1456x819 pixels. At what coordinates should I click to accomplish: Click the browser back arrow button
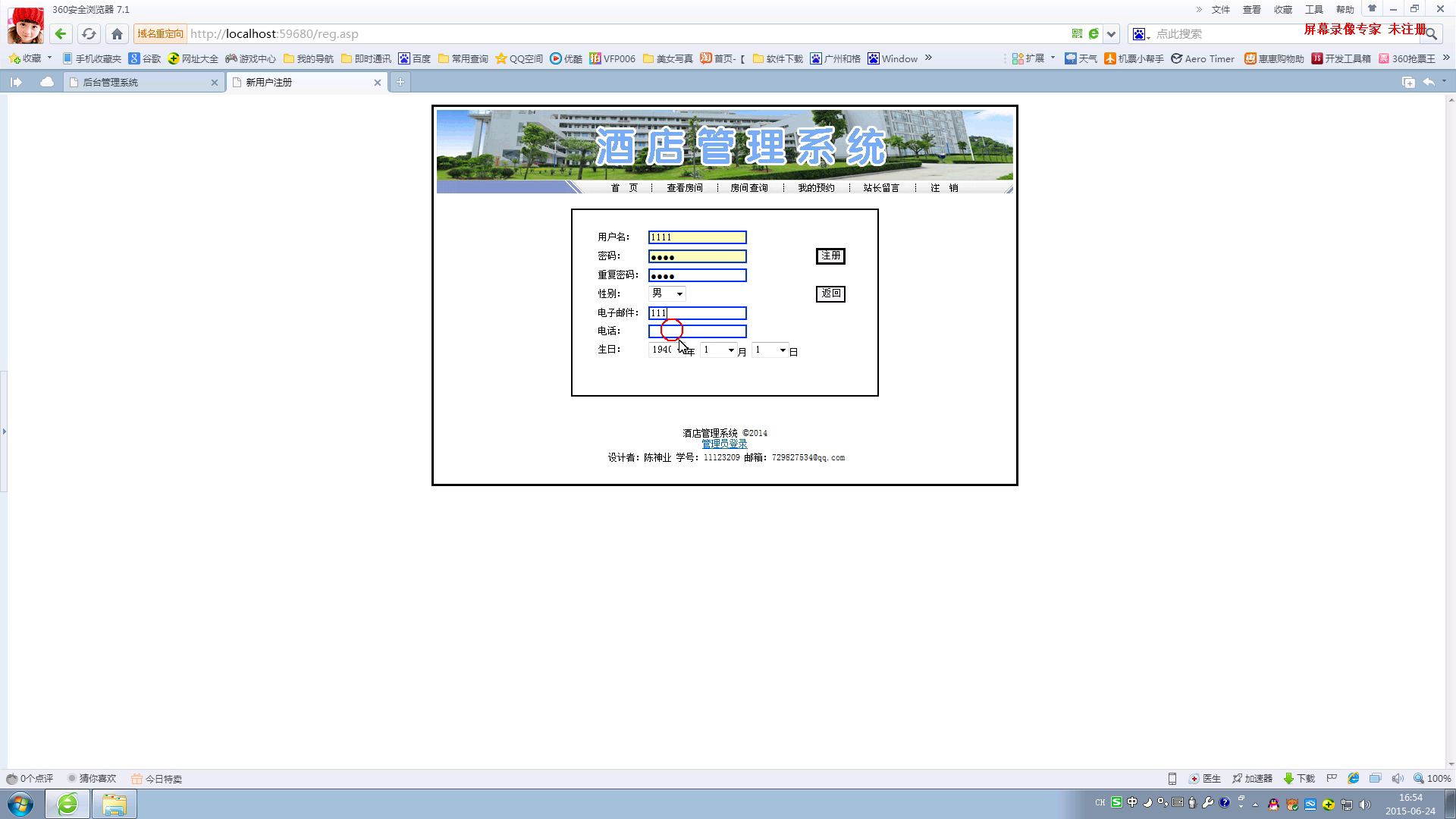[x=61, y=34]
